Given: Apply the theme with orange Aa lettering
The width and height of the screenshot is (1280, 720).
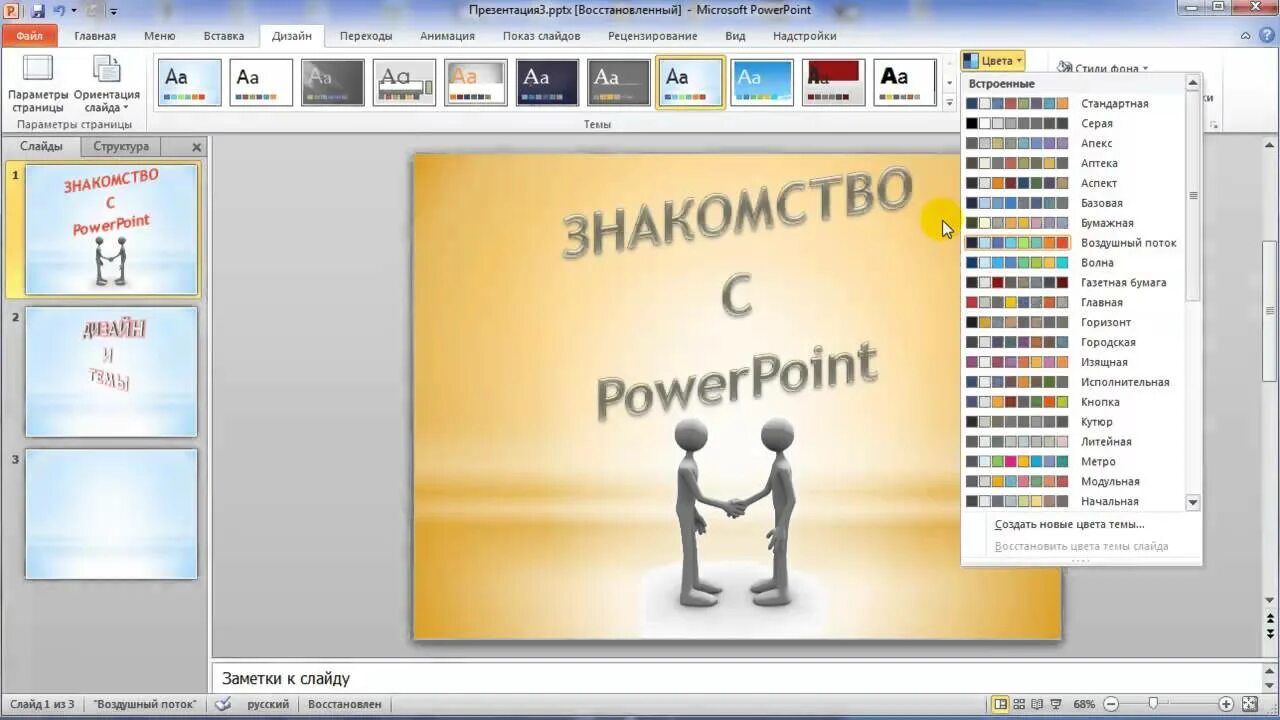Looking at the screenshot, I should tap(476, 82).
